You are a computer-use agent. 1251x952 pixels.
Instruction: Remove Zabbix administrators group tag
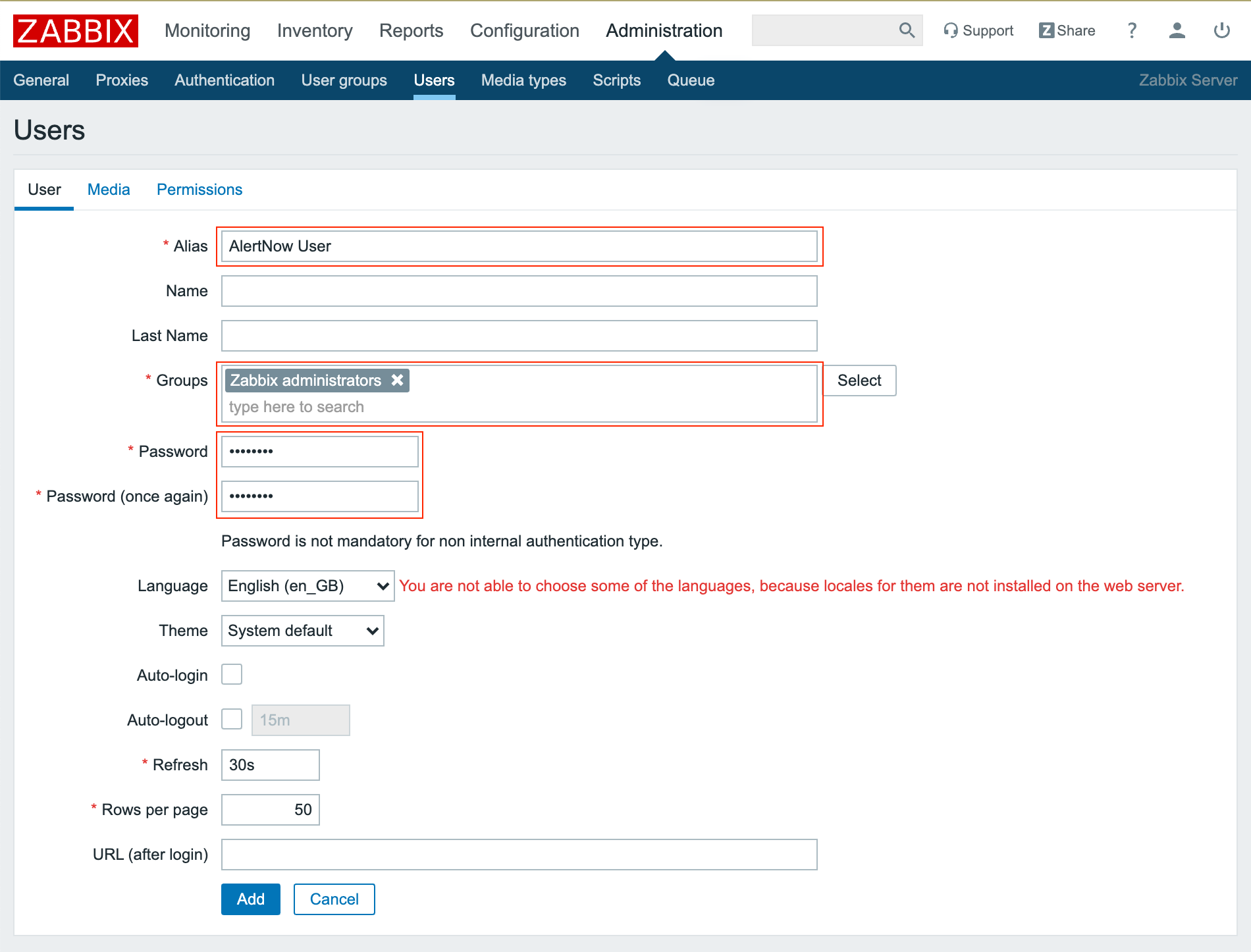coord(397,380)
